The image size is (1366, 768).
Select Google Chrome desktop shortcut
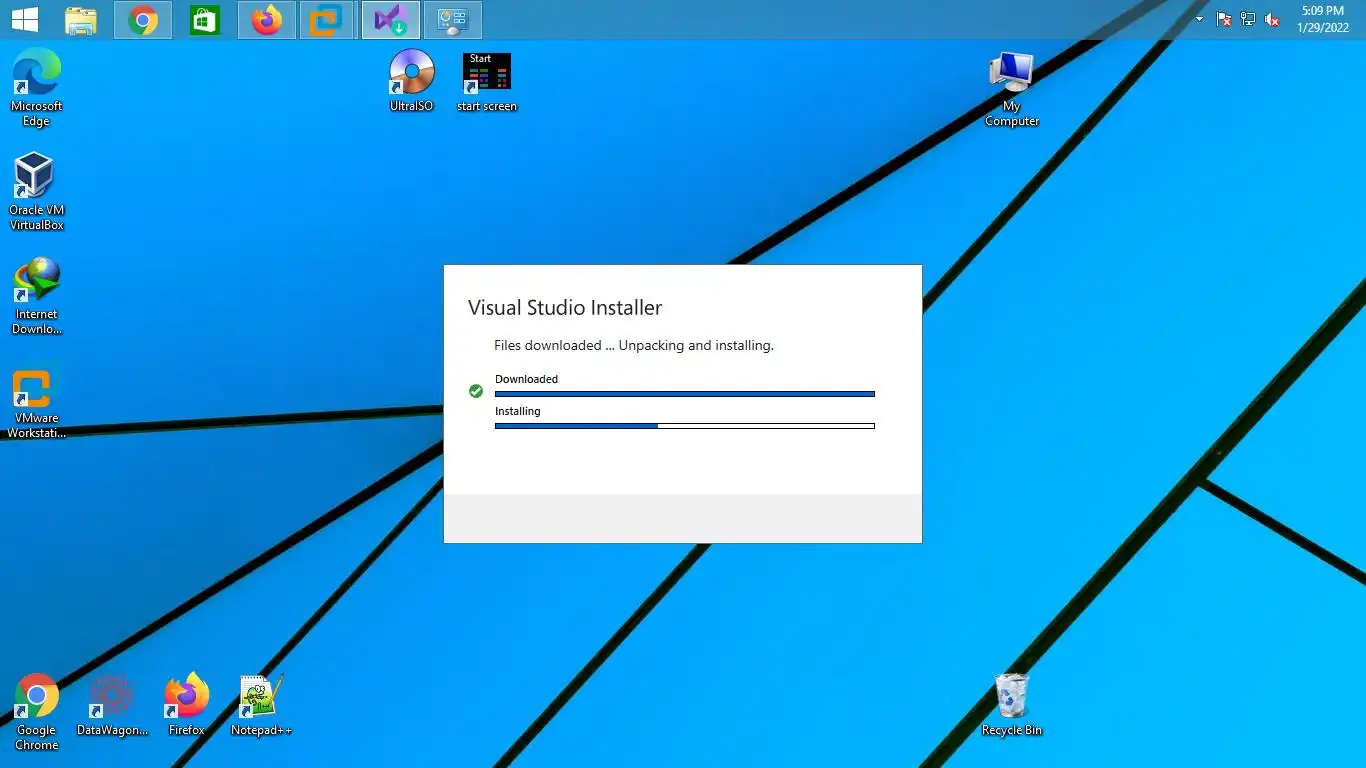click(x=37, y=712)
